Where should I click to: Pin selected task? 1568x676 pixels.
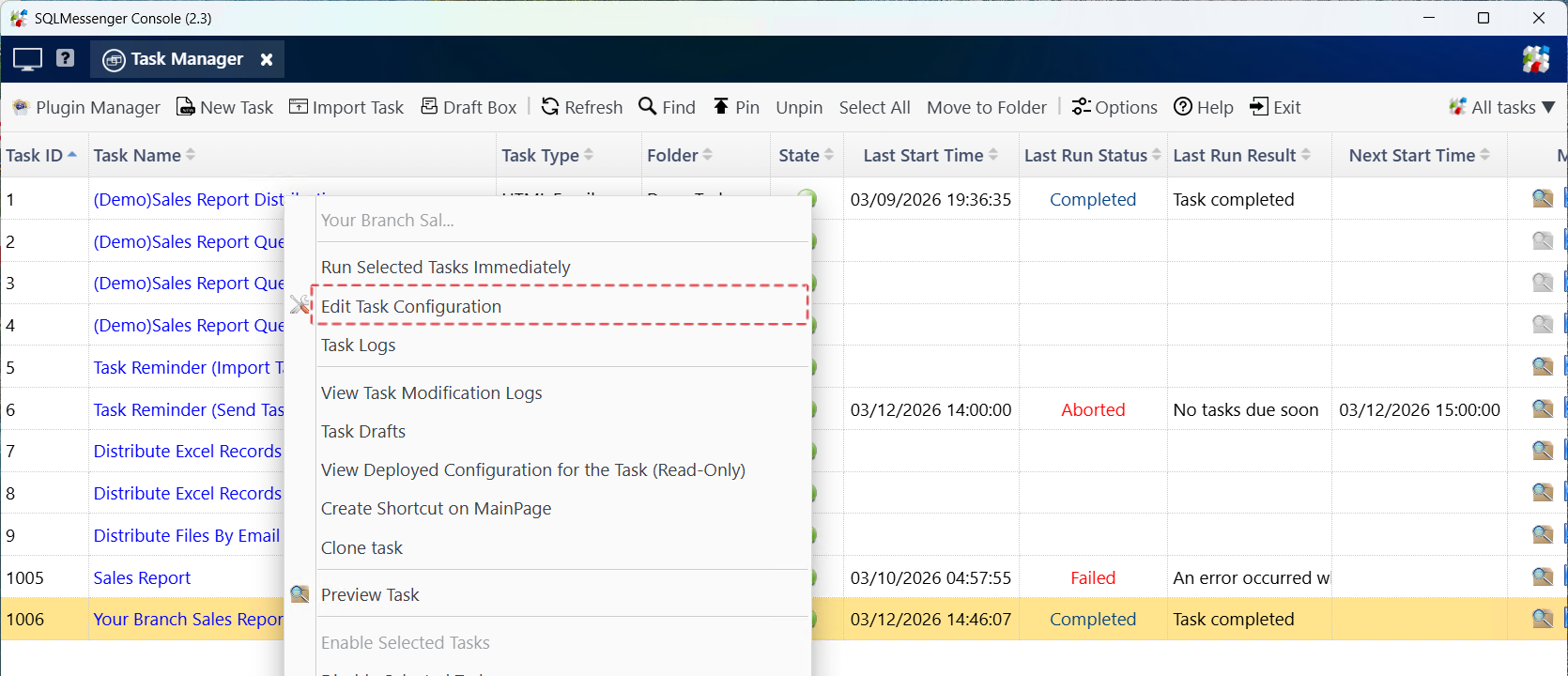click(736, 107)
